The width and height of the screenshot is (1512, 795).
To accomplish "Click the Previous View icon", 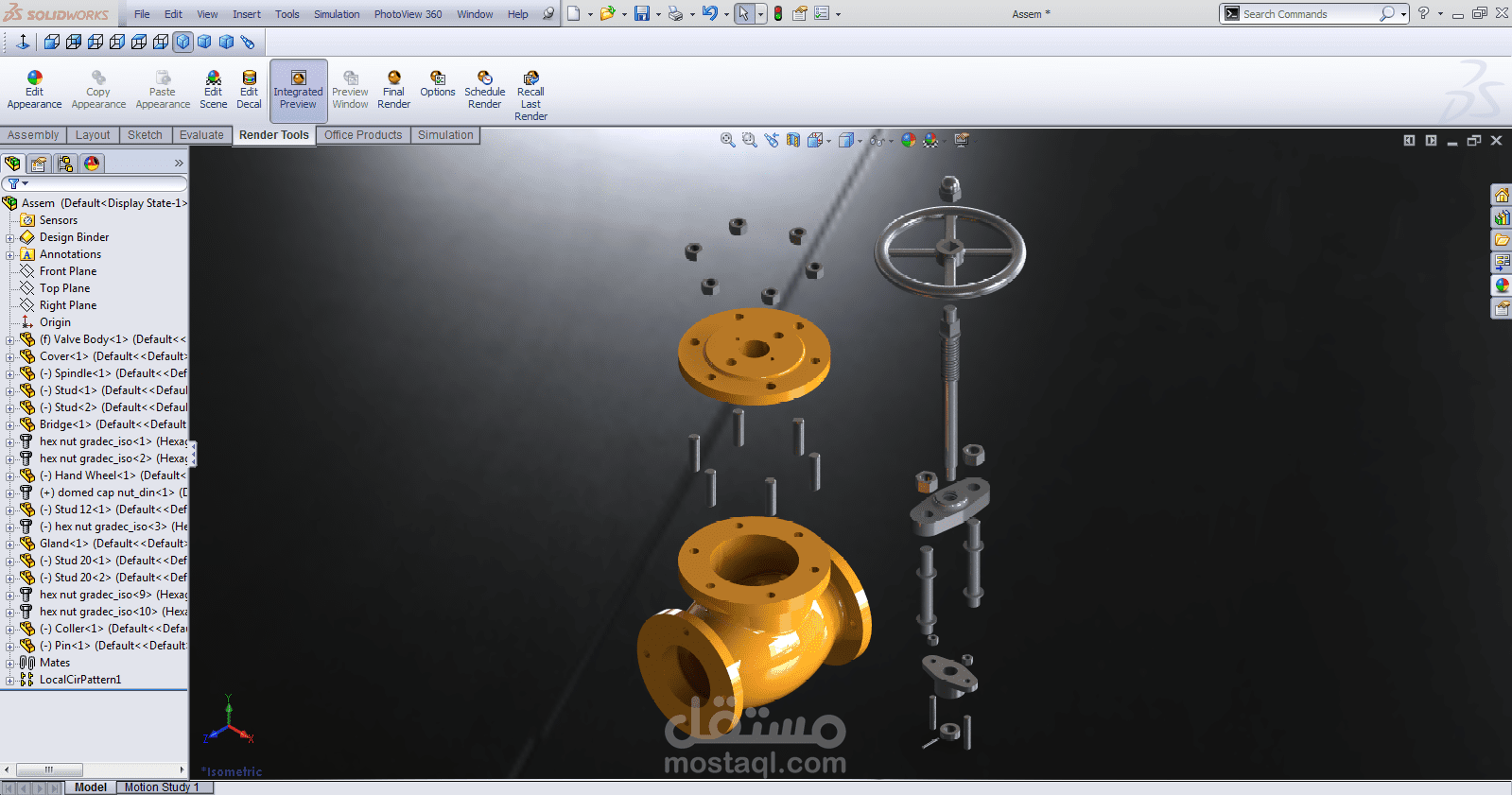I will click(772, 140).
